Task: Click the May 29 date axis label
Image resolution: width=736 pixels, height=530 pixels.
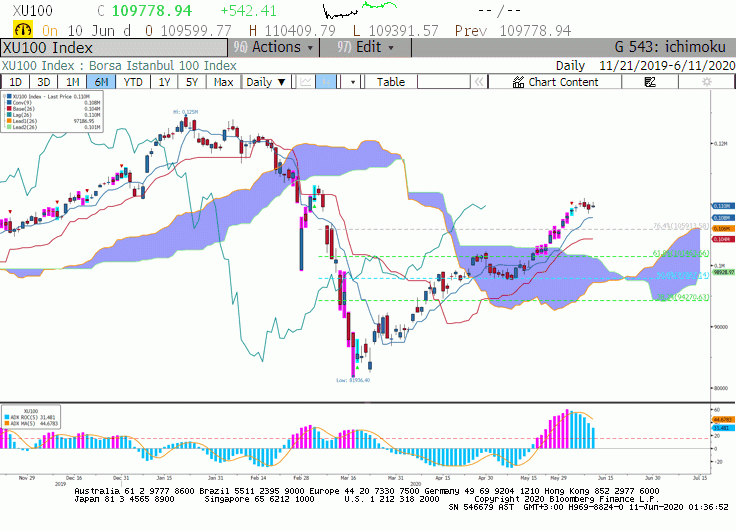Action: pyautogui.click(x=558, y=478)
